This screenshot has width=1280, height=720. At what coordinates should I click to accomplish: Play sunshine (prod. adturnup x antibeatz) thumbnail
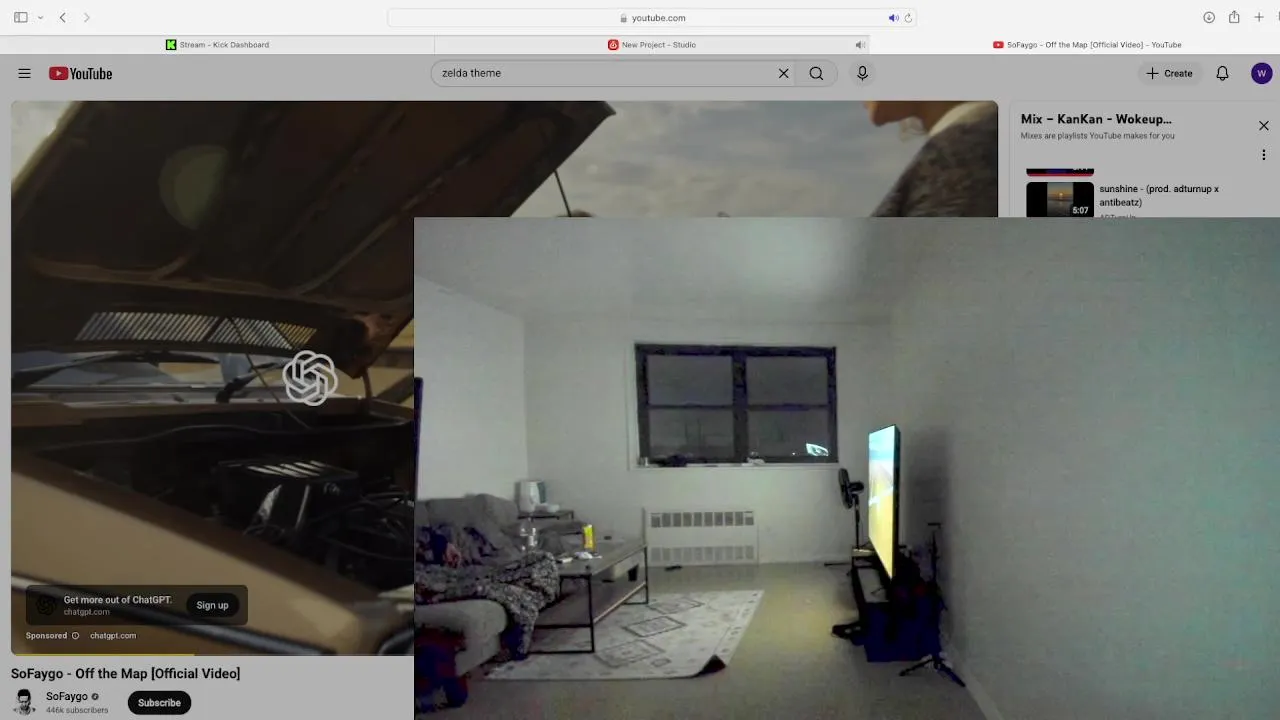[x=1060, y=198]
